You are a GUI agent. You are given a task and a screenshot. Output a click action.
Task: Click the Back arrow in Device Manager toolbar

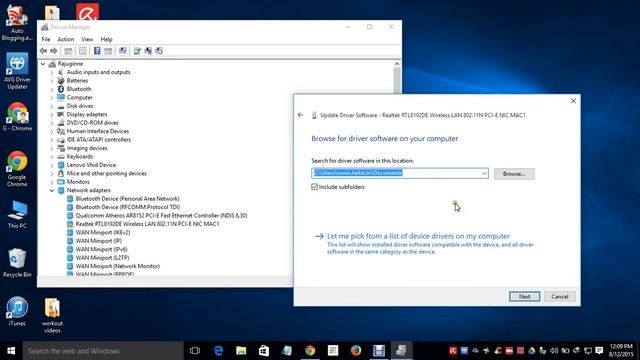43,51
